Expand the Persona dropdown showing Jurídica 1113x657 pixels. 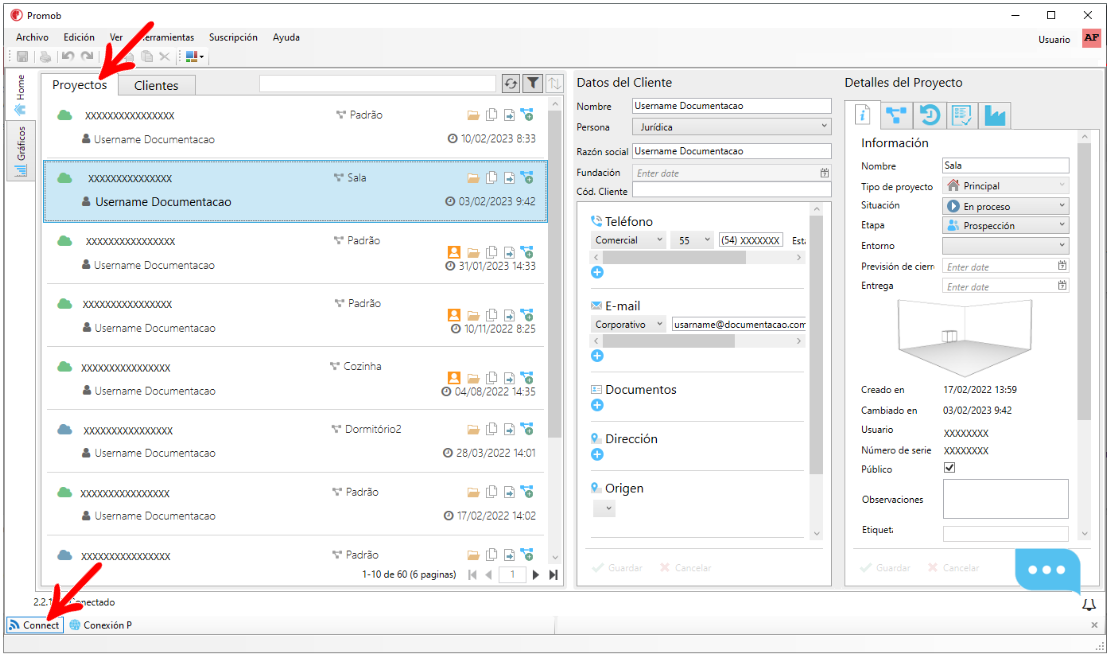tap(731, 127)
